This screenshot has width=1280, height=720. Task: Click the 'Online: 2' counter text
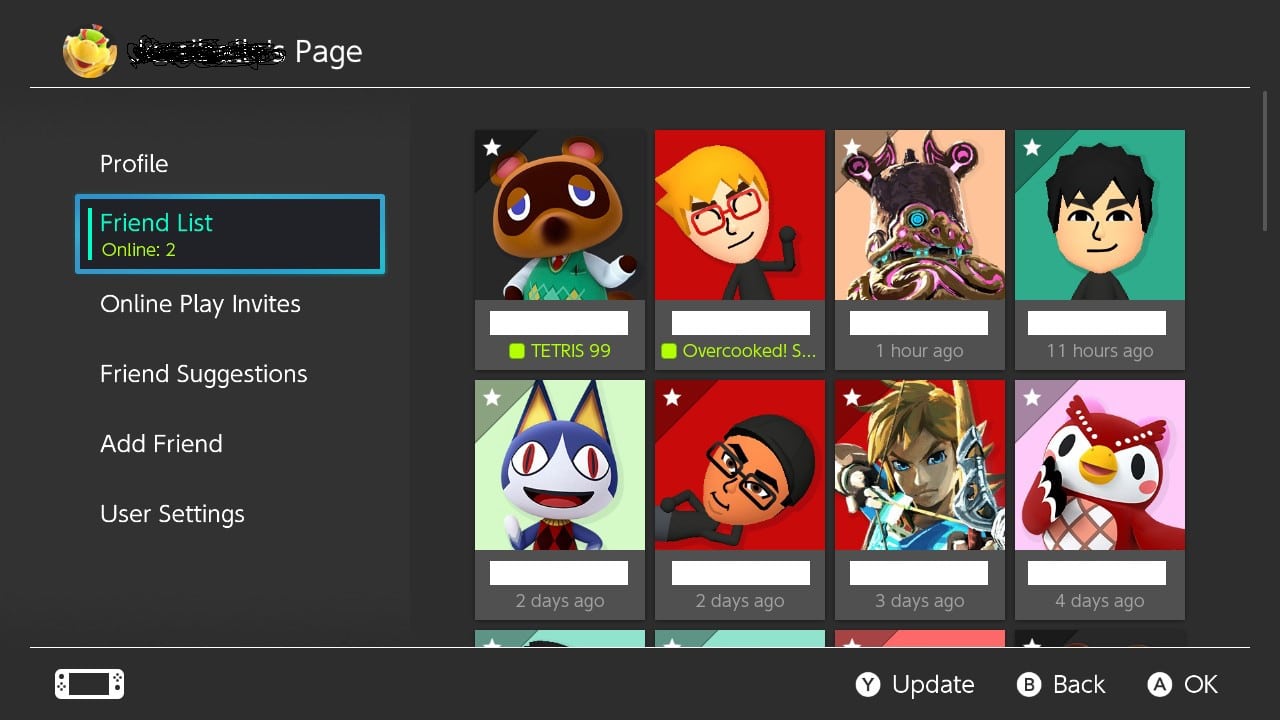139,250
